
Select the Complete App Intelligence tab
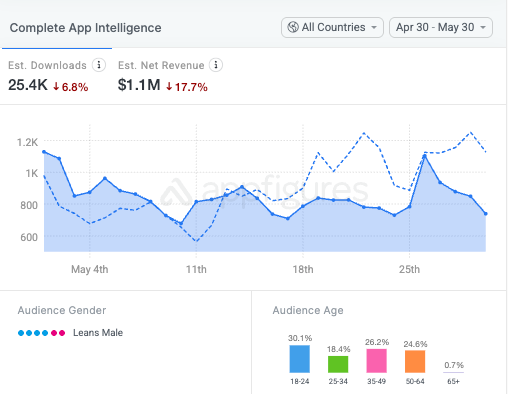tap(85, 28)
